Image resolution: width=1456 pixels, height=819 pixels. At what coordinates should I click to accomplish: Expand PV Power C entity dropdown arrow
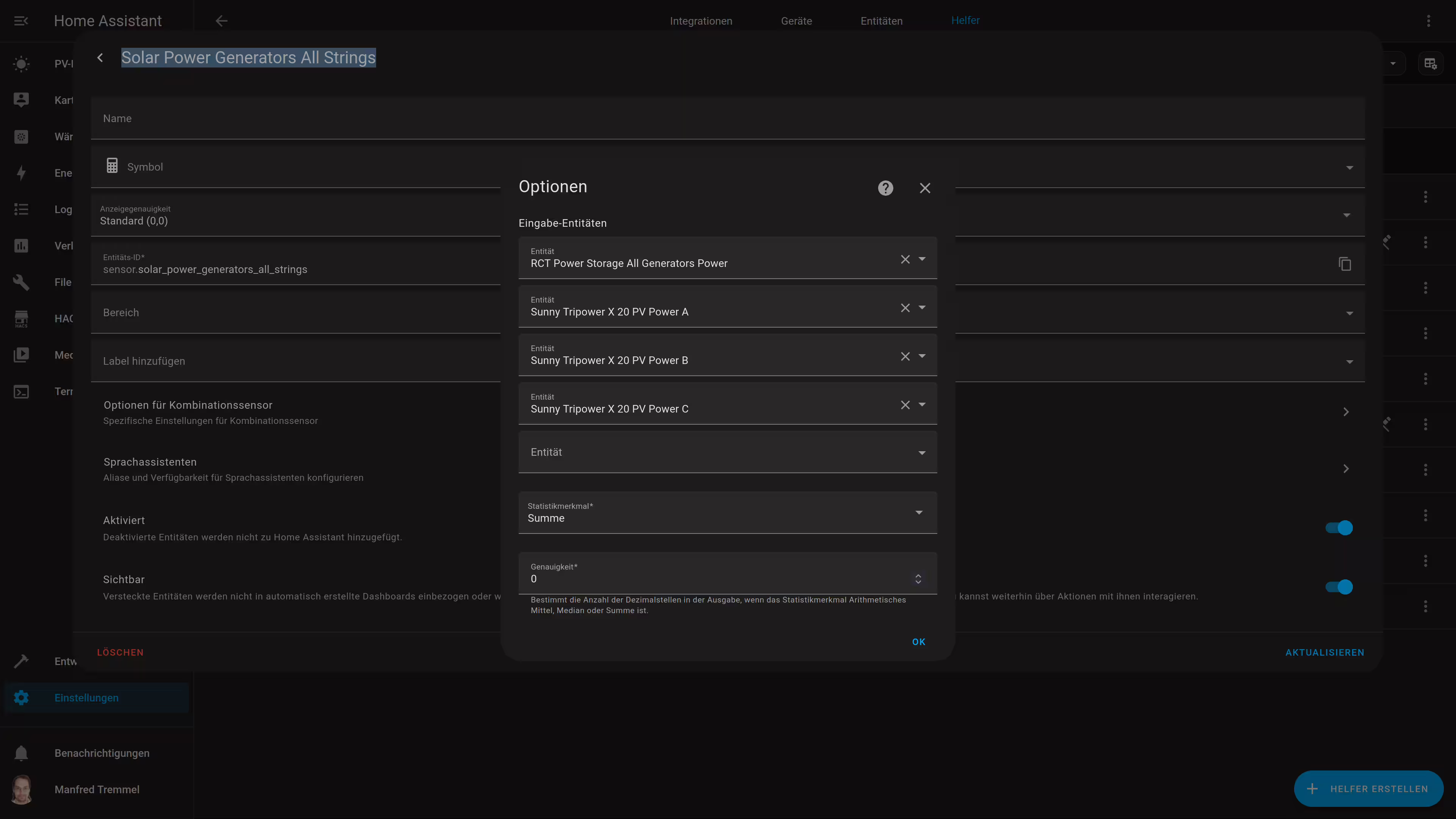[922, 405]
